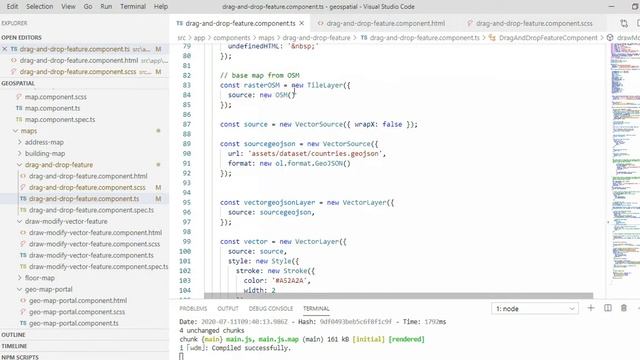This screenshot has height=360, width=640.
Task: Select drag-and-drop-feature.component.html in Open Editors
Action: (x=84, y=60)
